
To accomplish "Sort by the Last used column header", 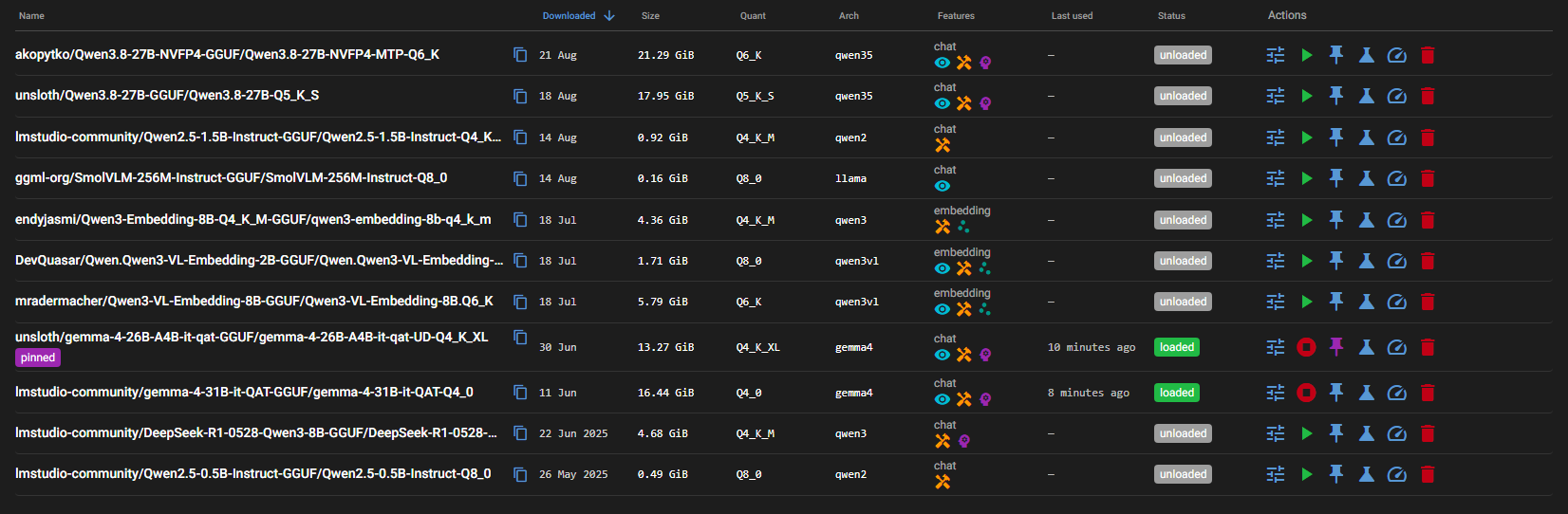I will (x=1072, y=16).
